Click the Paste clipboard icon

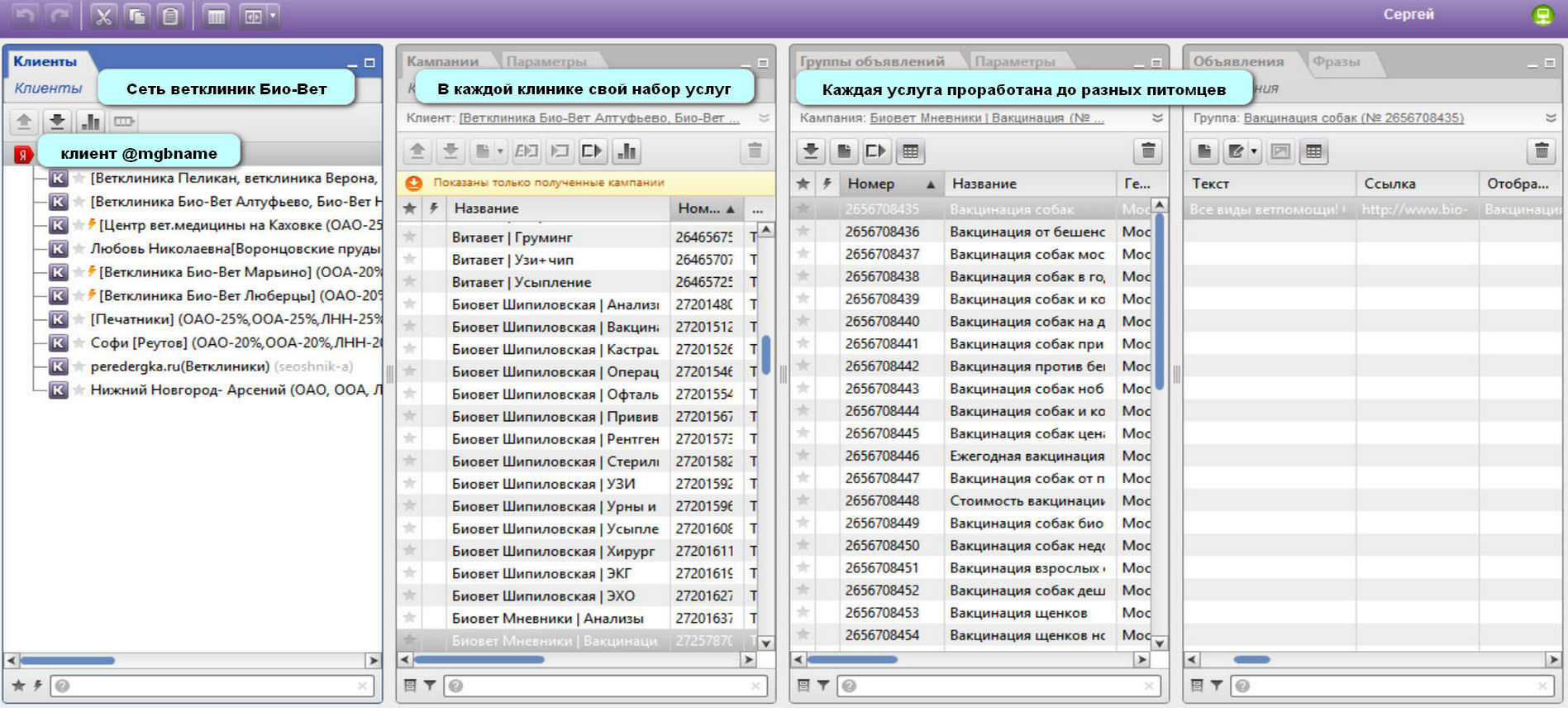pos(170,16)
